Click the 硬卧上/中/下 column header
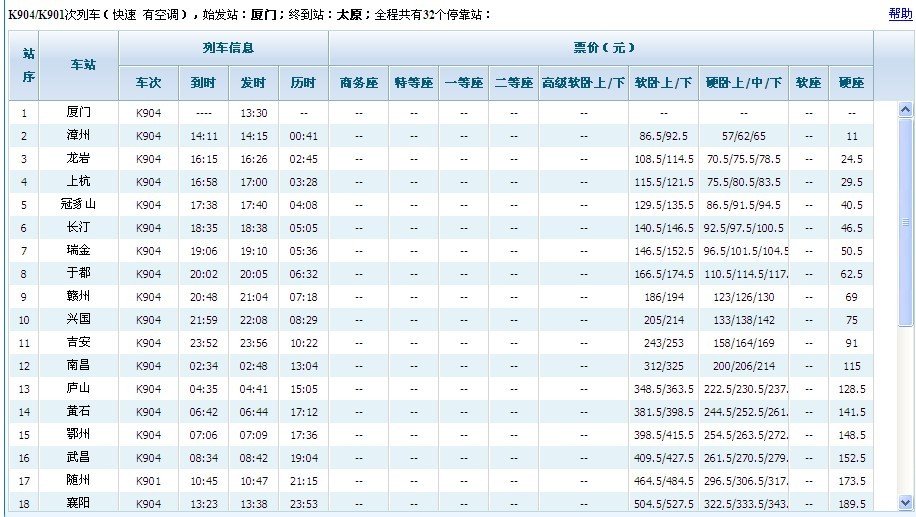Viewport: 916px width, 517px height. (744, 83)
